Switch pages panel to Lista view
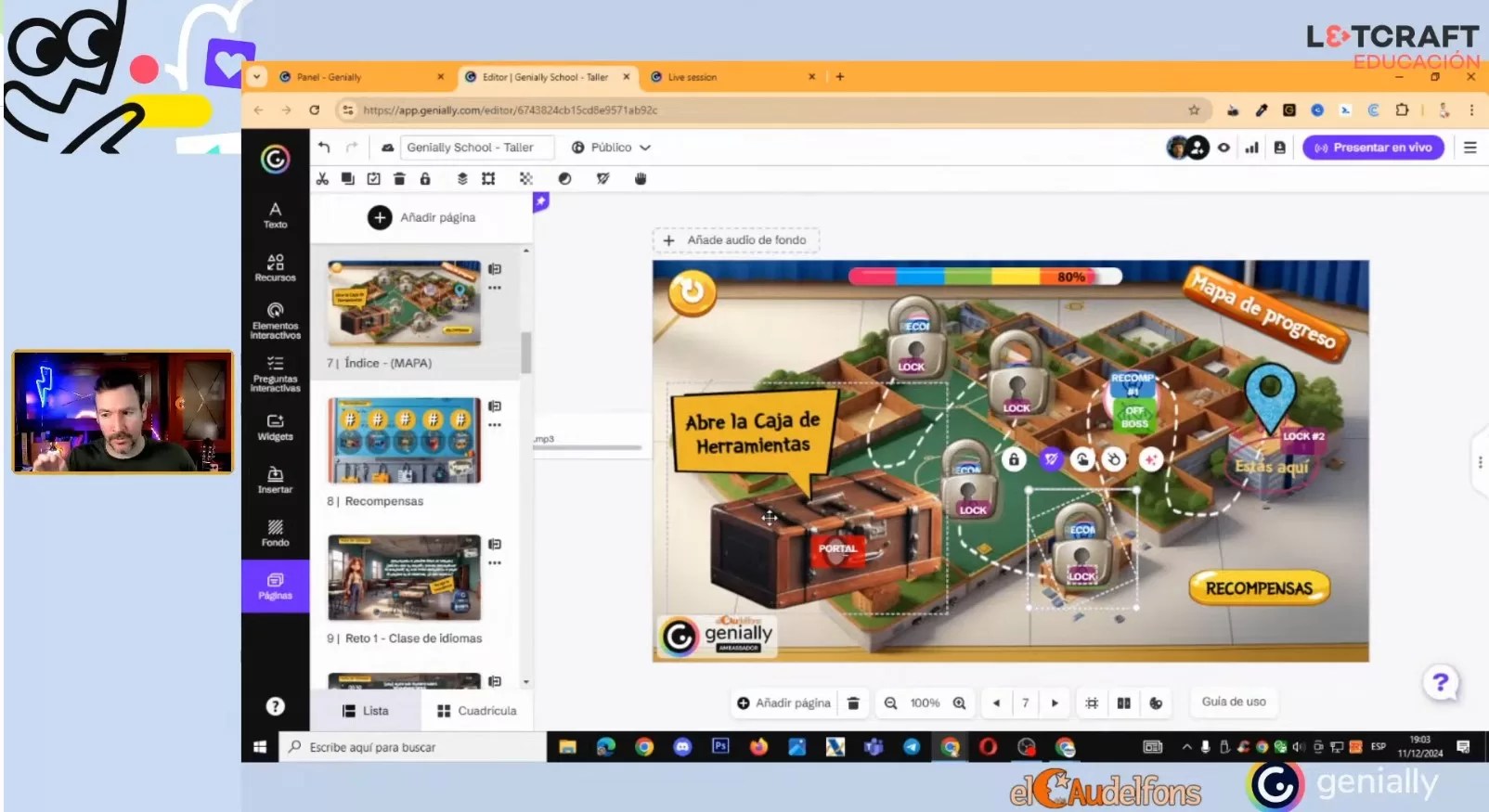This screenshot has width=1489, height=812. pyautogui.click(x=366, y=711)
